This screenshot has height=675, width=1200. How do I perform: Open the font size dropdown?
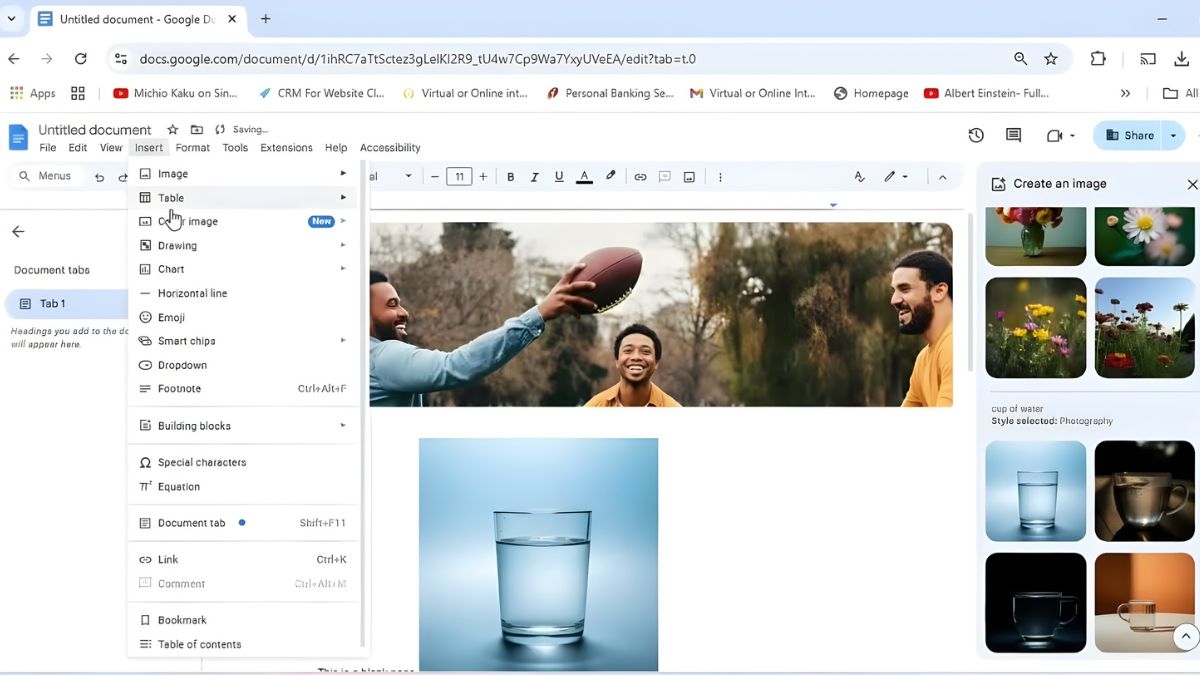click(459, 176)
